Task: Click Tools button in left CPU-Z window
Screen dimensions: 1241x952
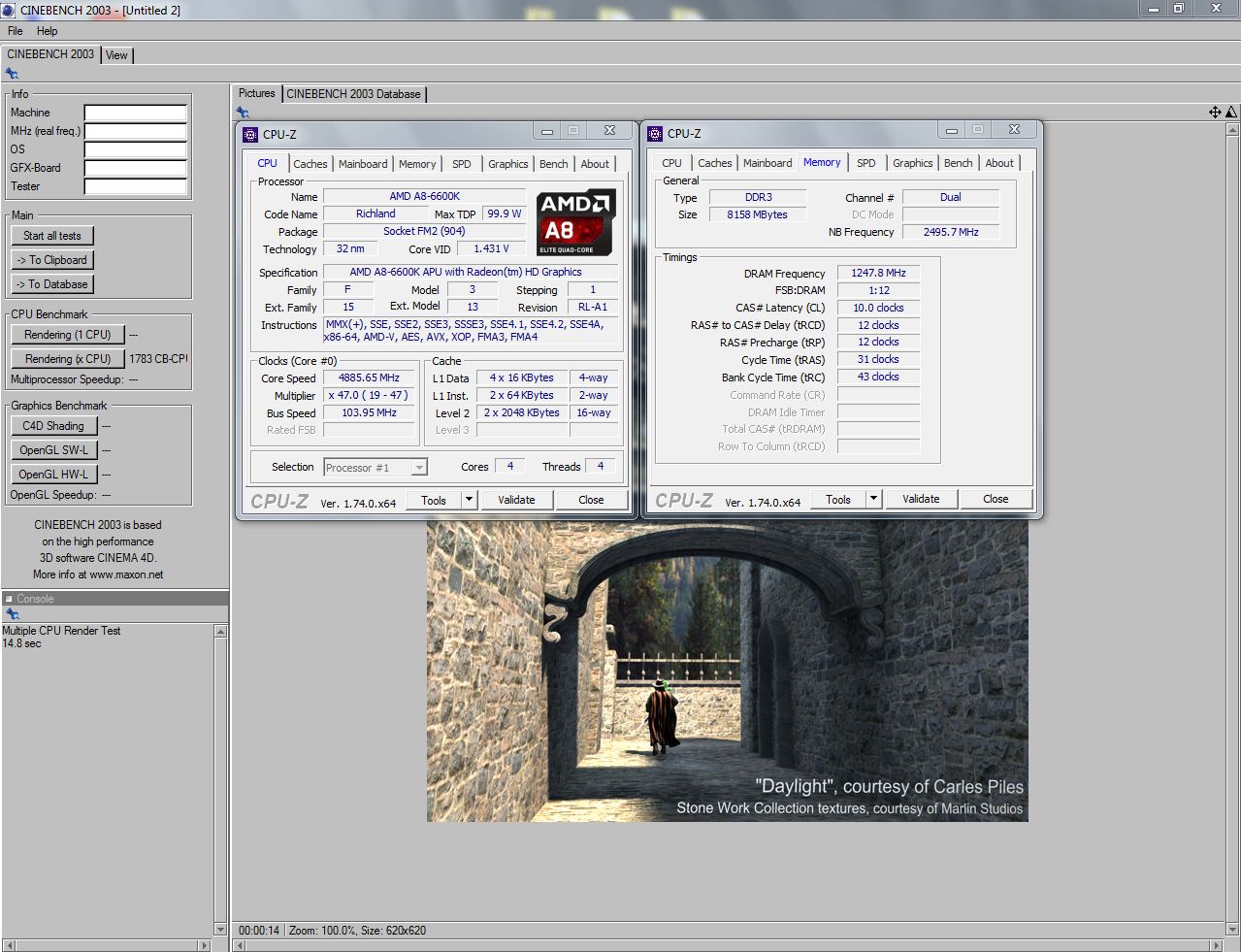Action: 434,500
